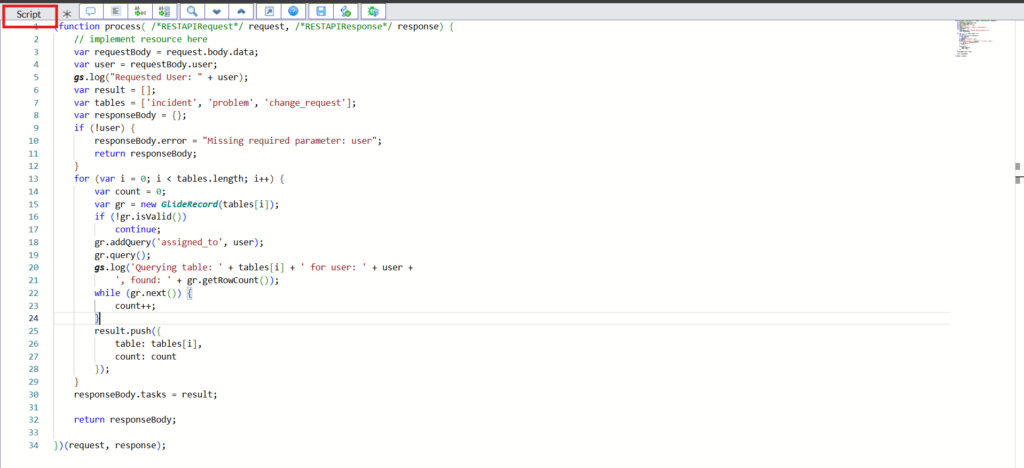This screenshot has width=1024, height=468.
Task: Click the Replace All toolbar icon
Action: 164,12
